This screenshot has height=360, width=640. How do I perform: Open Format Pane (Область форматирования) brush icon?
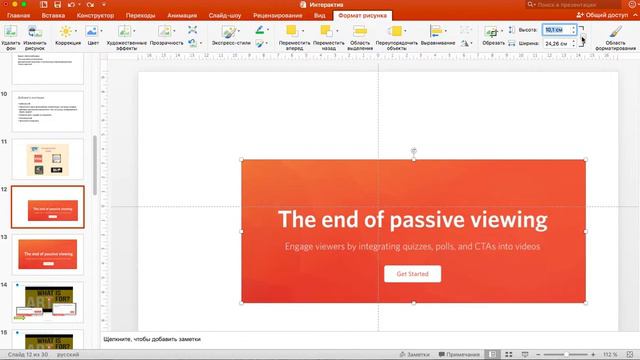(616, 31)
